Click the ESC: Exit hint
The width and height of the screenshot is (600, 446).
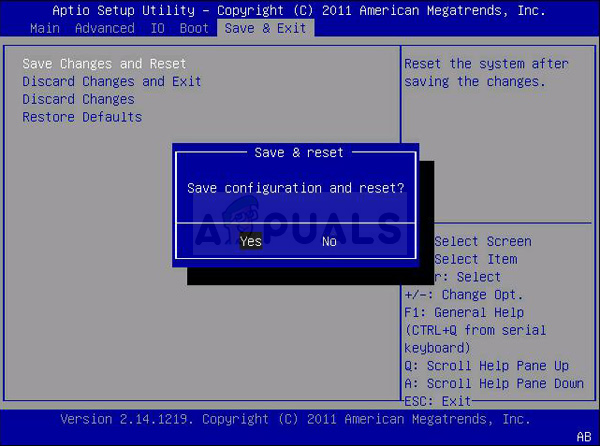pyautogui.click(x=437, y=401)
